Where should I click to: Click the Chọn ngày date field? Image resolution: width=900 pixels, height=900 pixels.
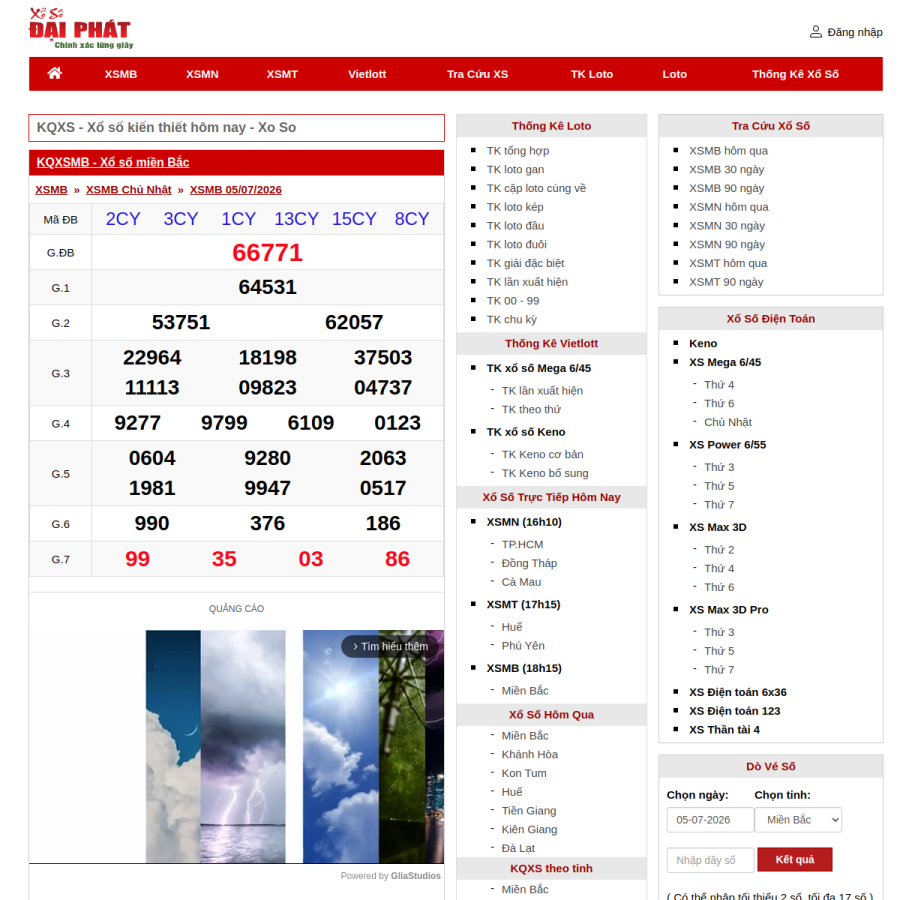coord(710,820)
